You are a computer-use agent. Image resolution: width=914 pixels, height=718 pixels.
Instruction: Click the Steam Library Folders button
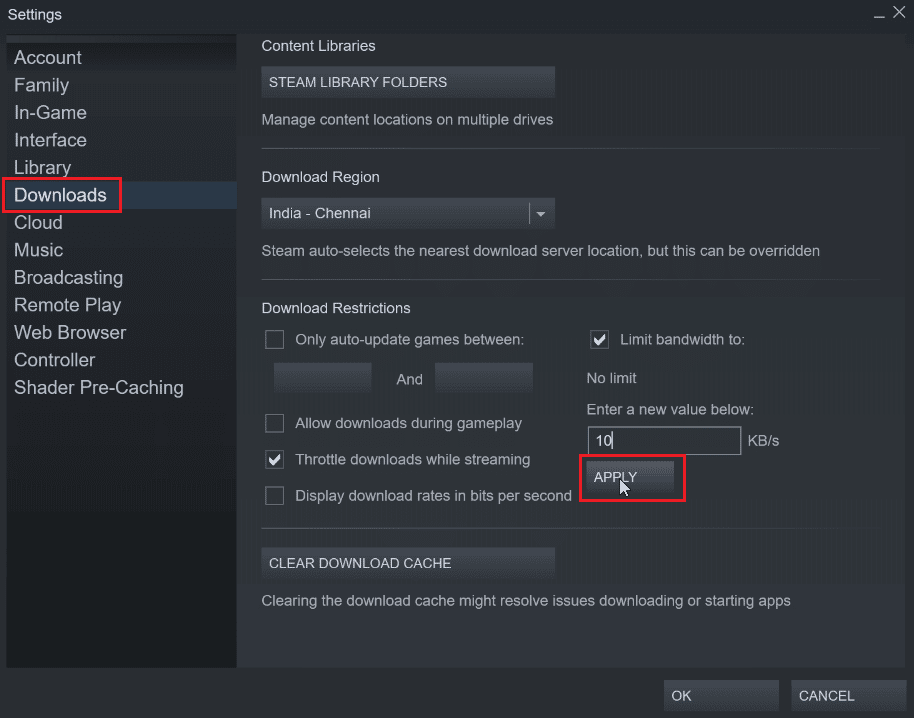click(x=408, y=82)
